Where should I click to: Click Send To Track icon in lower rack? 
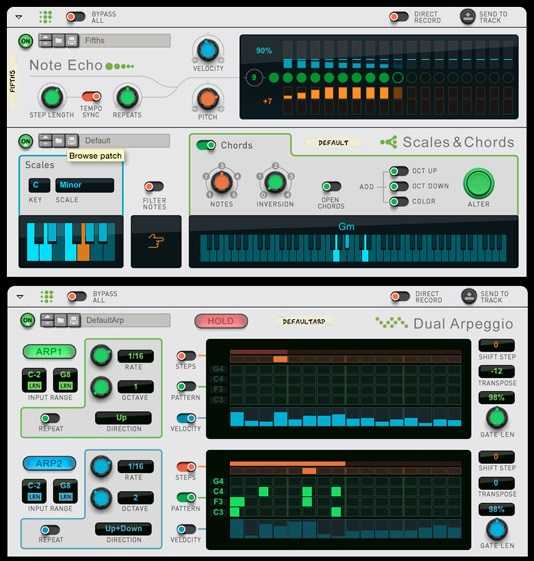point(469,296)
